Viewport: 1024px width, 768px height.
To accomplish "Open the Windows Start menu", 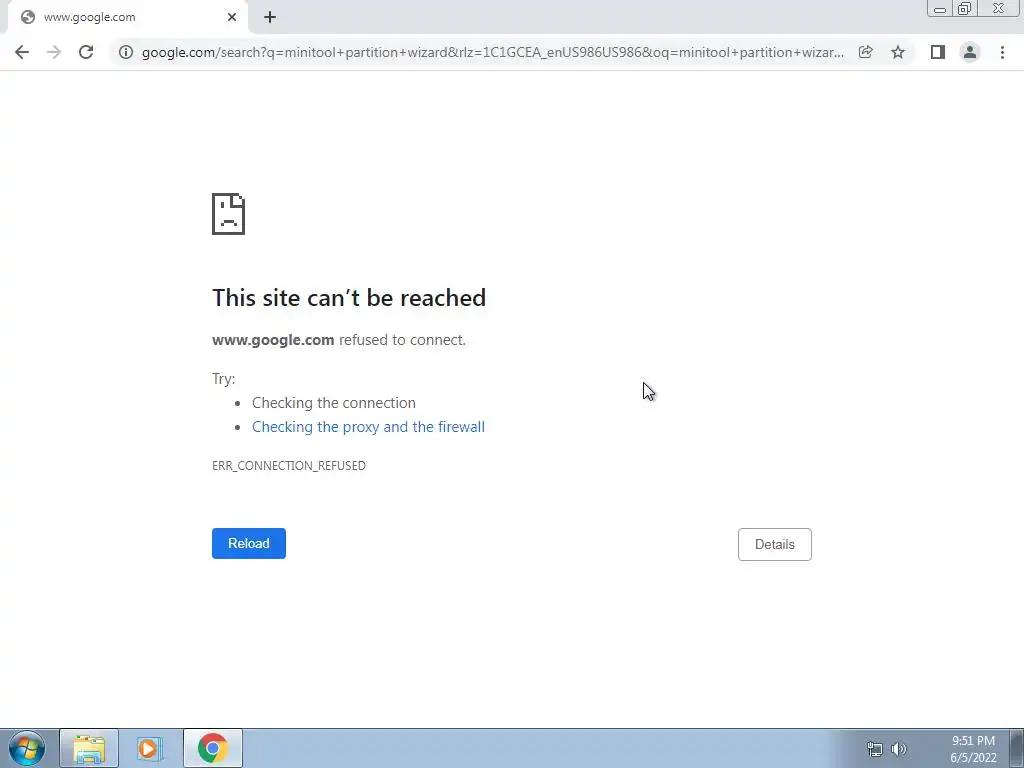I will click(27, 748).
